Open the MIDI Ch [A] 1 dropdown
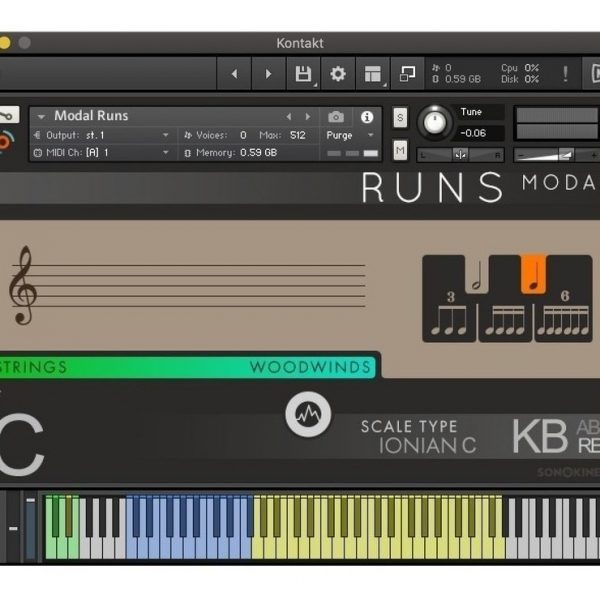Screen dimensions: 600x600 (101, 153)
